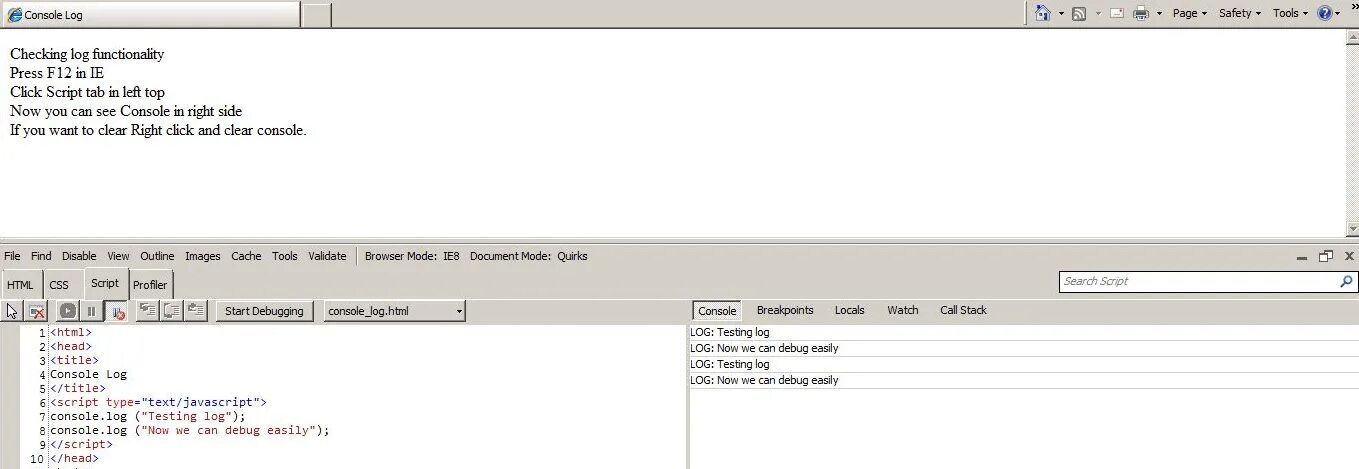Expand the Help dropdown arrow
Image resolution: width=1359 pixels, height=469 pixels.
[x=1338, y=14]
